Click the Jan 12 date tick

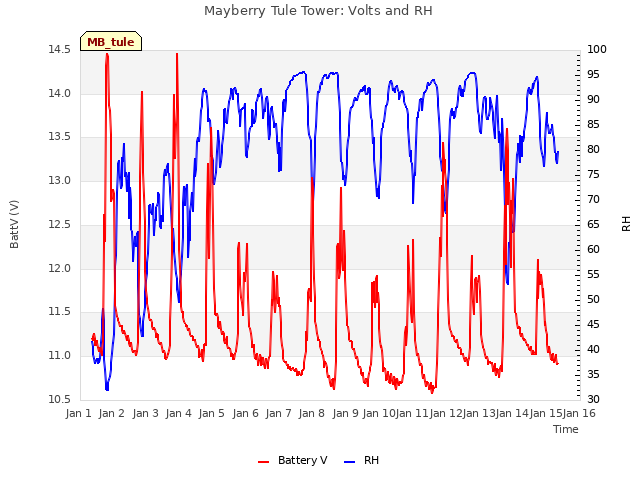coord(446,413)
